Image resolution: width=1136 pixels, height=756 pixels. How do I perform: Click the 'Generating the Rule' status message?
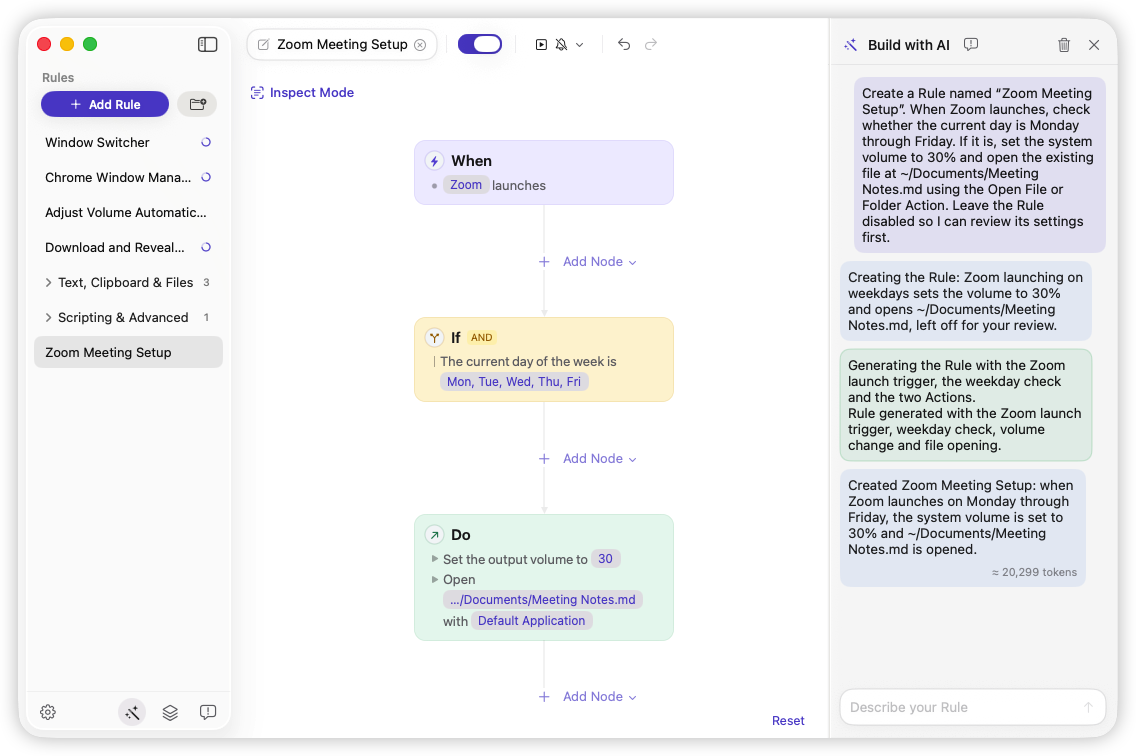point(965,405)
